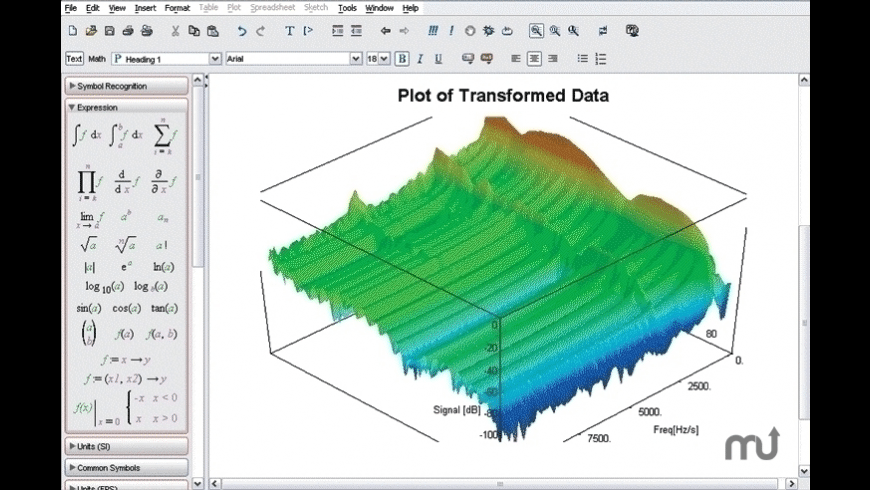Viewport: 870px width, 490px height.
Task: Open the Insert menu
Action: 145,8
